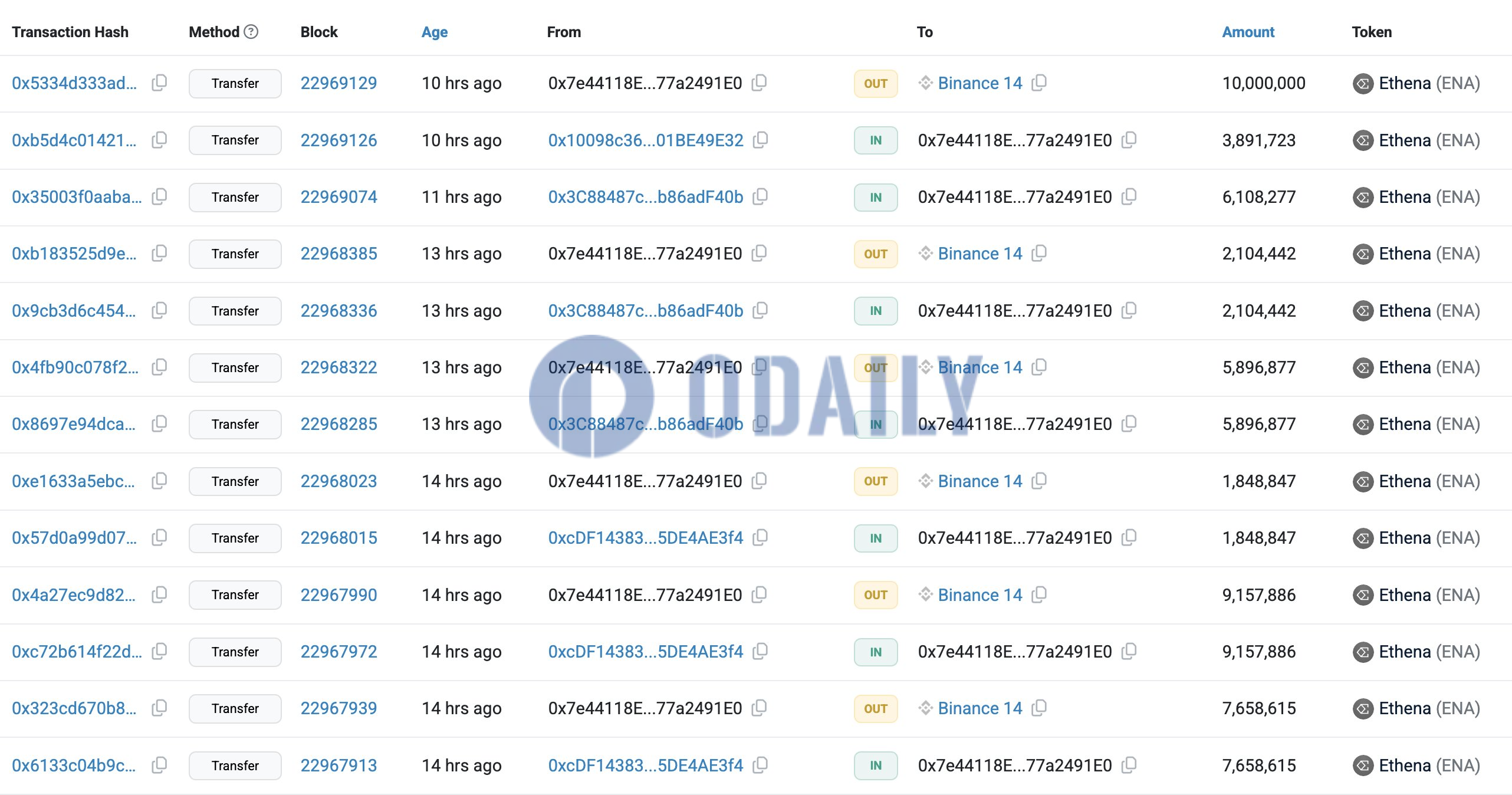Click IN badge in block 22969126 row

[x=876, y=140]
